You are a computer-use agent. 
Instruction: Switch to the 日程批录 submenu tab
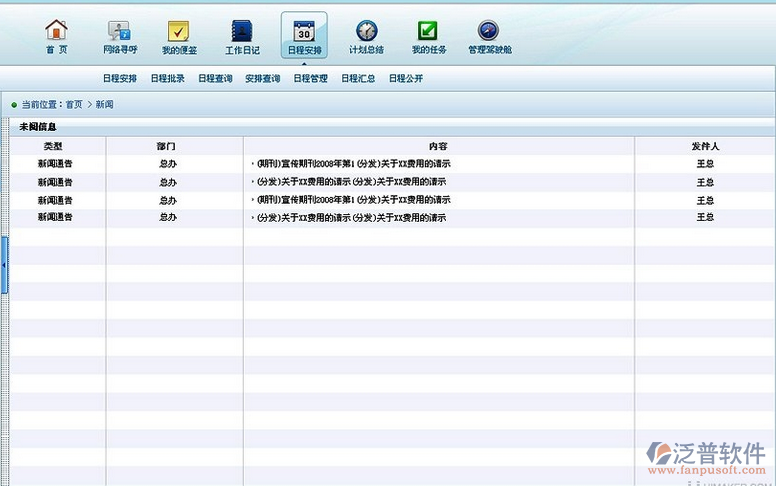tap(168, 78)
